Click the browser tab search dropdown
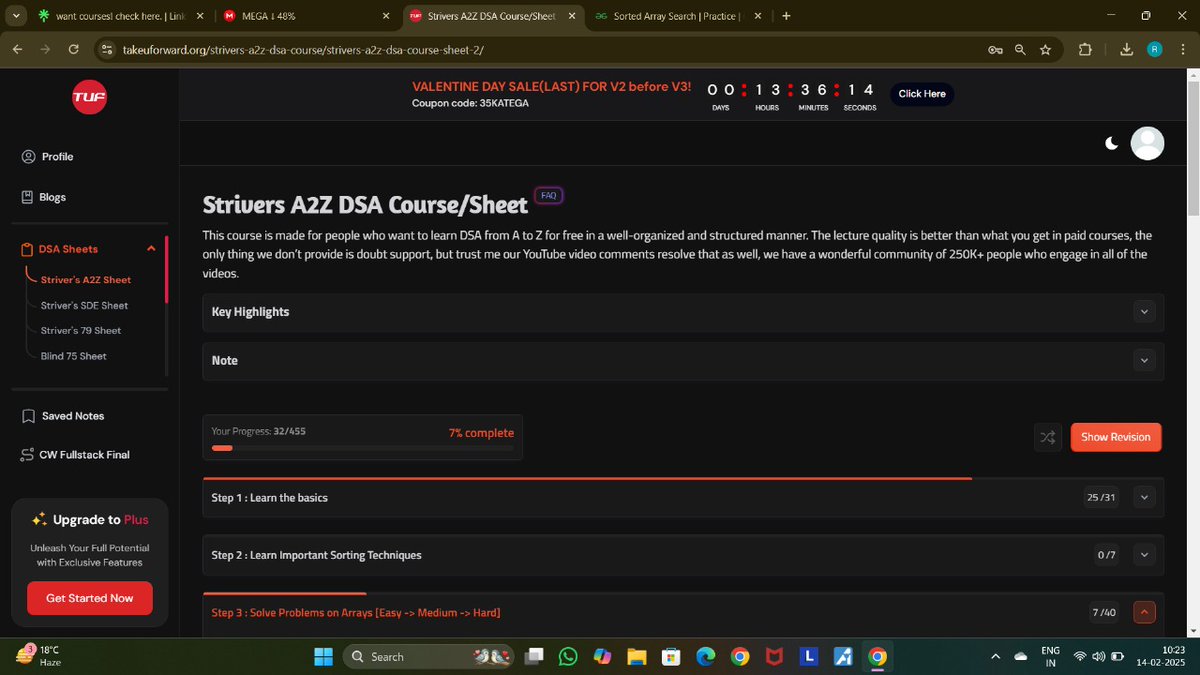The width and height of the screenshot is (1200, 675). click(x=14, y=16)
